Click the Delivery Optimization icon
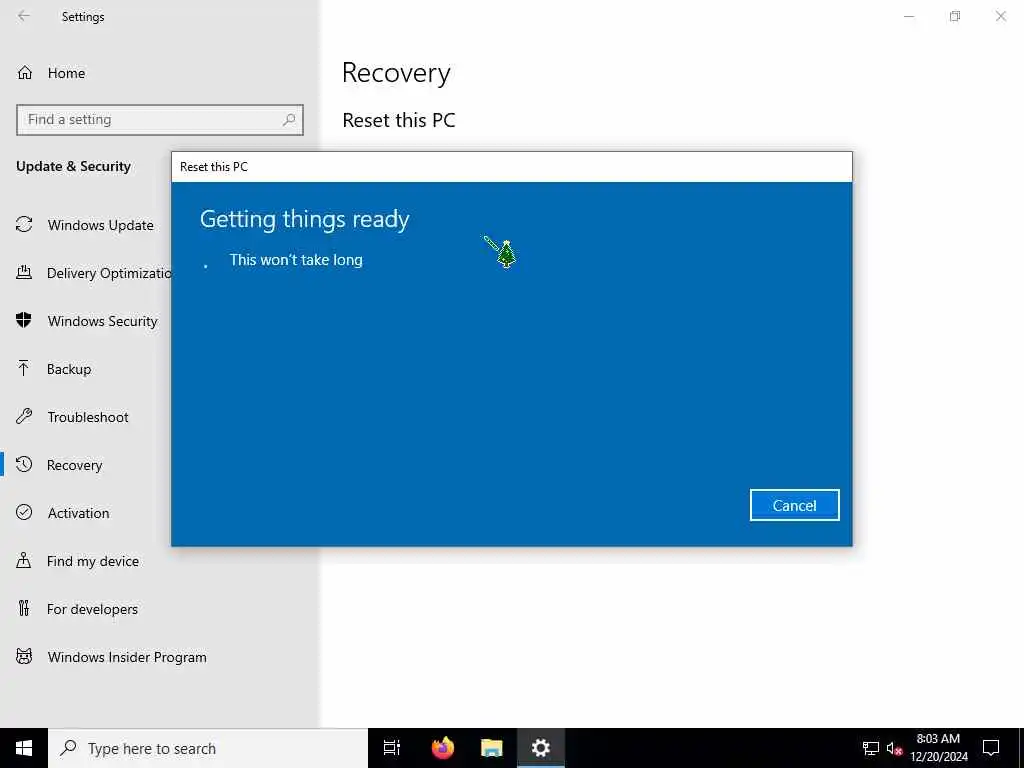The height and width of the screenshot is (768, 1024). click(x=24, y=272)
